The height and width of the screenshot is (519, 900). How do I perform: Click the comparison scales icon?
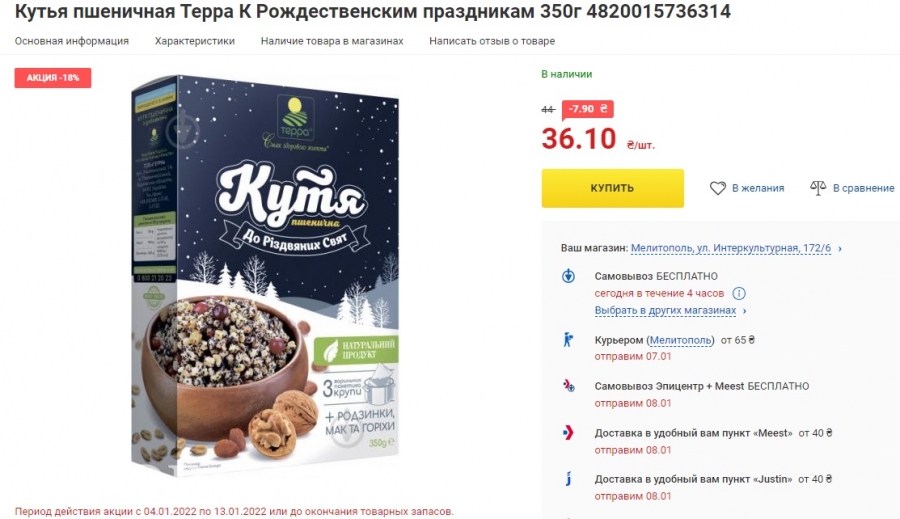818,188
